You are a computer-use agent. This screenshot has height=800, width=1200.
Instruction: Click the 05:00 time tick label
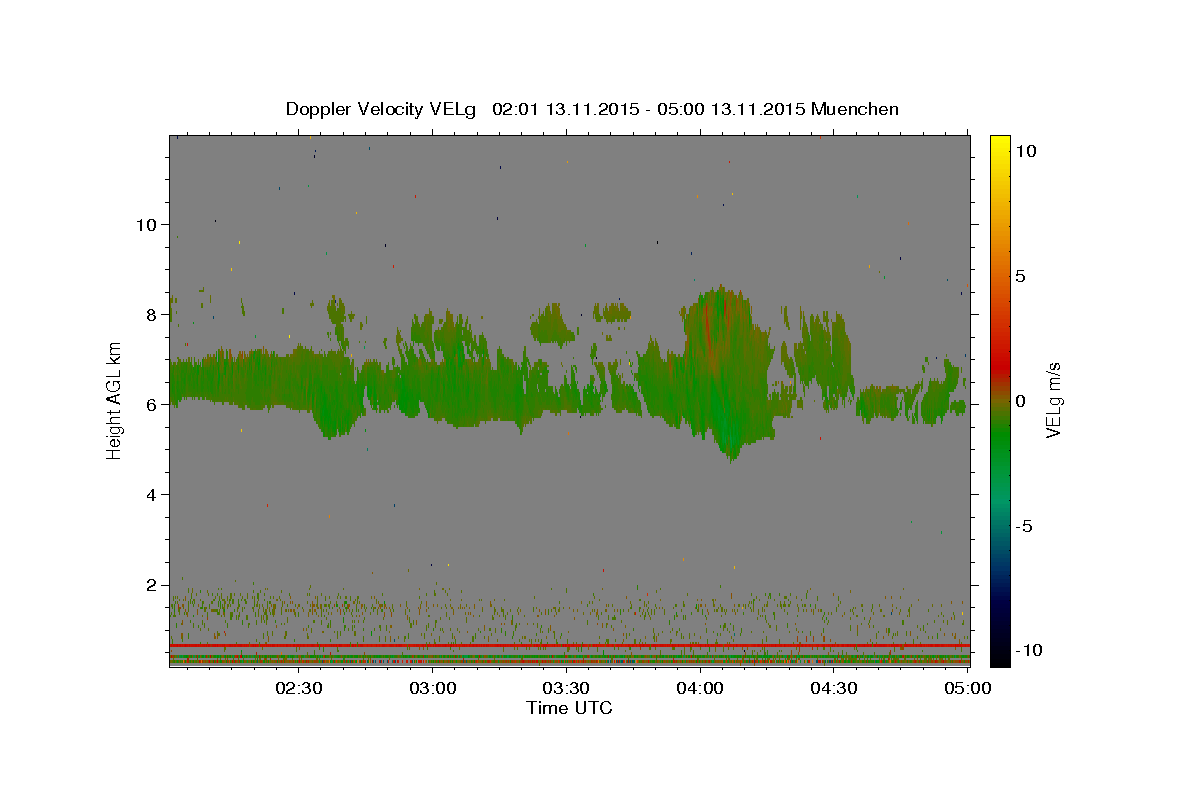click(x=966, y=688)
